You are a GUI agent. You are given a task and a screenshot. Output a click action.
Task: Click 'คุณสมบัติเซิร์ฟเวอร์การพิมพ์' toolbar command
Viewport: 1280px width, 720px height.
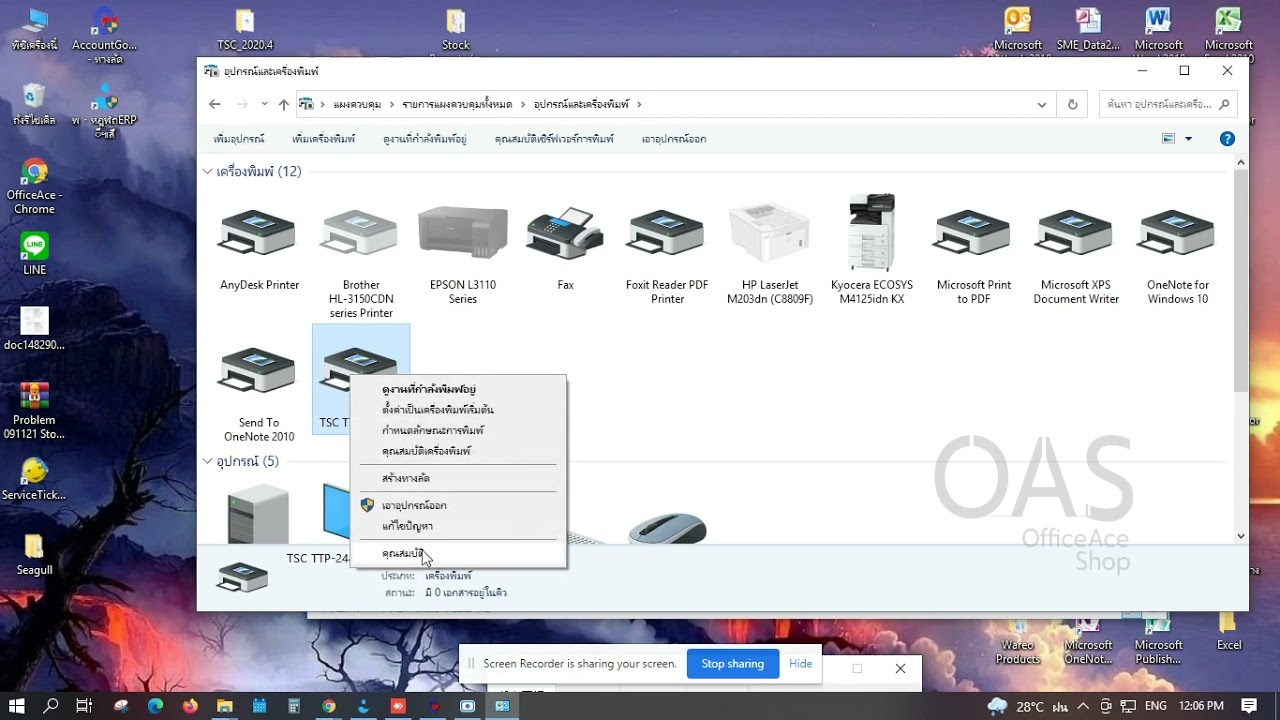tap(554, 139)
